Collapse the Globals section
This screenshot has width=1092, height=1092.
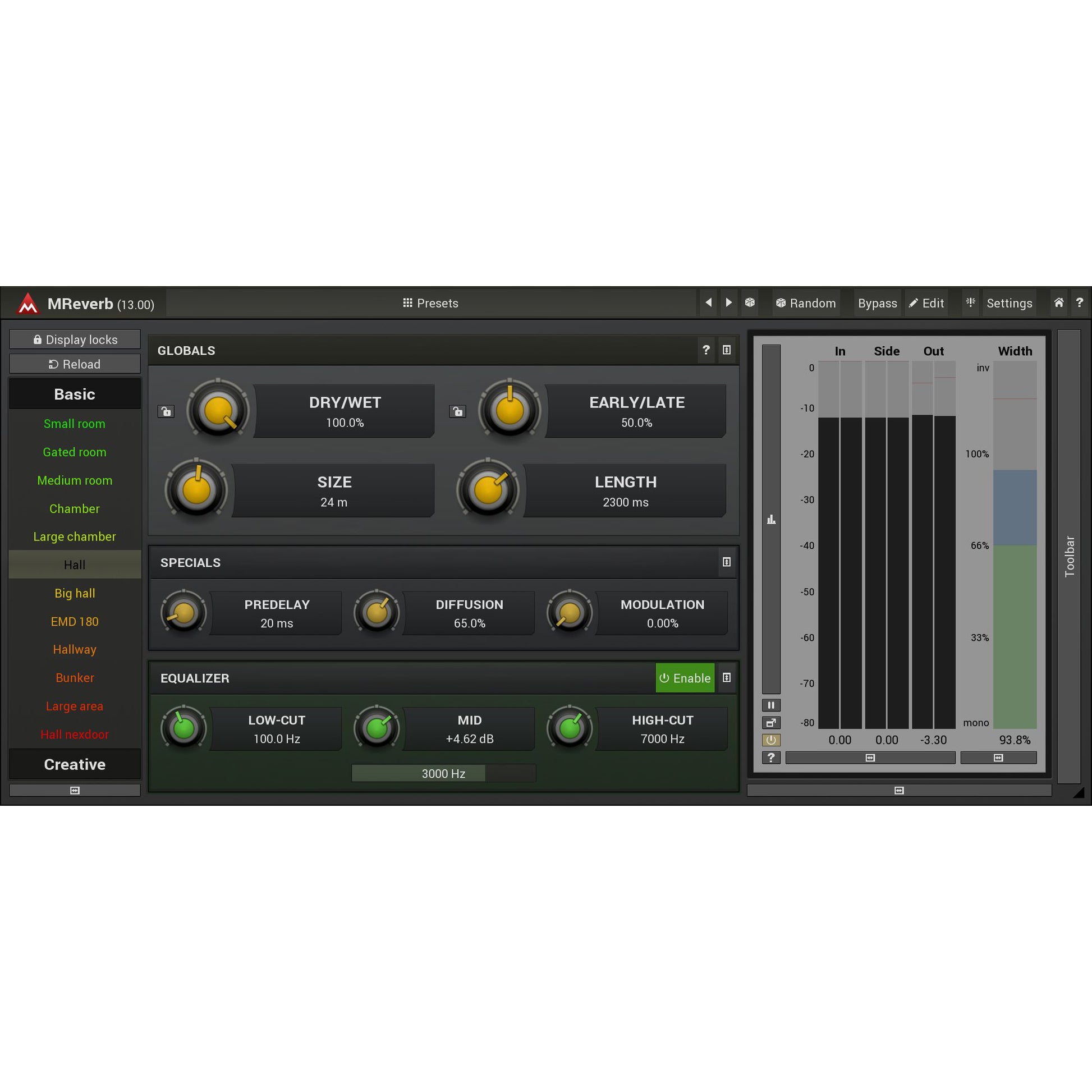727,350
